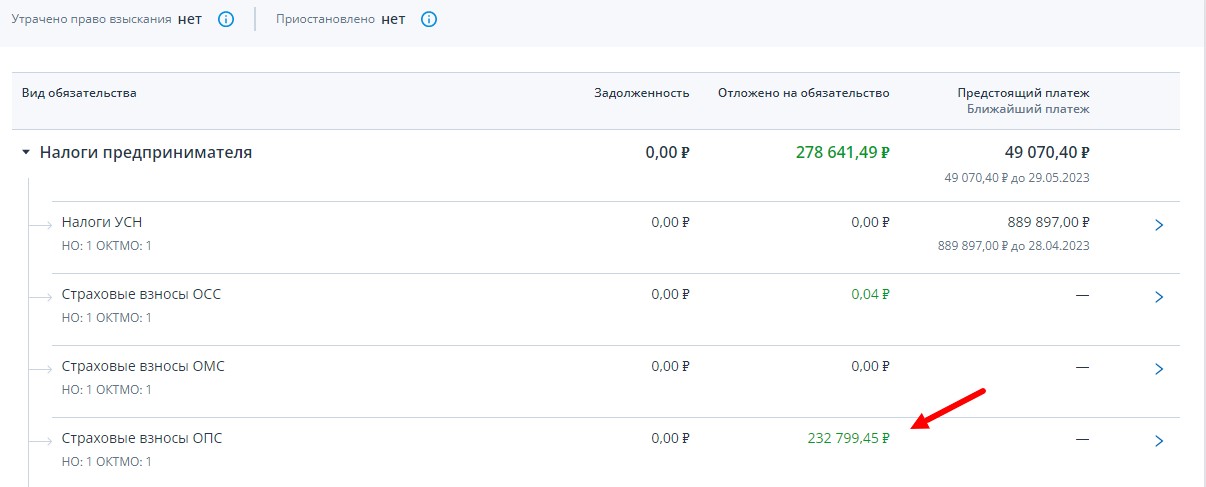Click Отложено на обязательство column header
The image size is (1206, 487).
click(803, 93)
